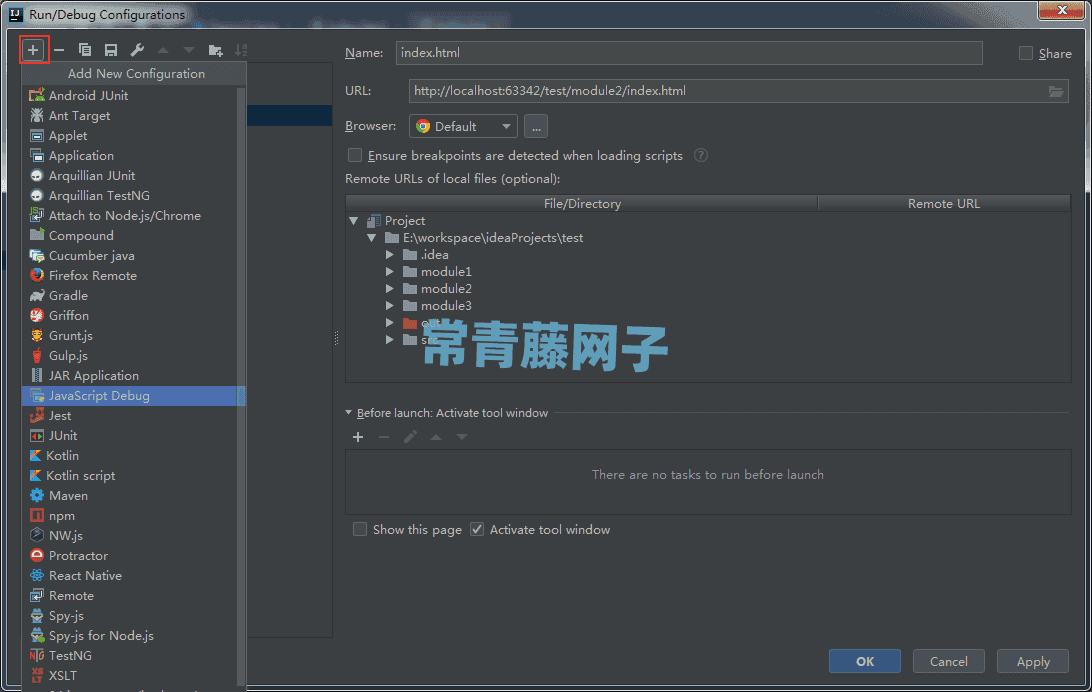This screenshot has height=692, width=1092.
Task: Click the Before launch move up arrow
Action: coord(436,437)
